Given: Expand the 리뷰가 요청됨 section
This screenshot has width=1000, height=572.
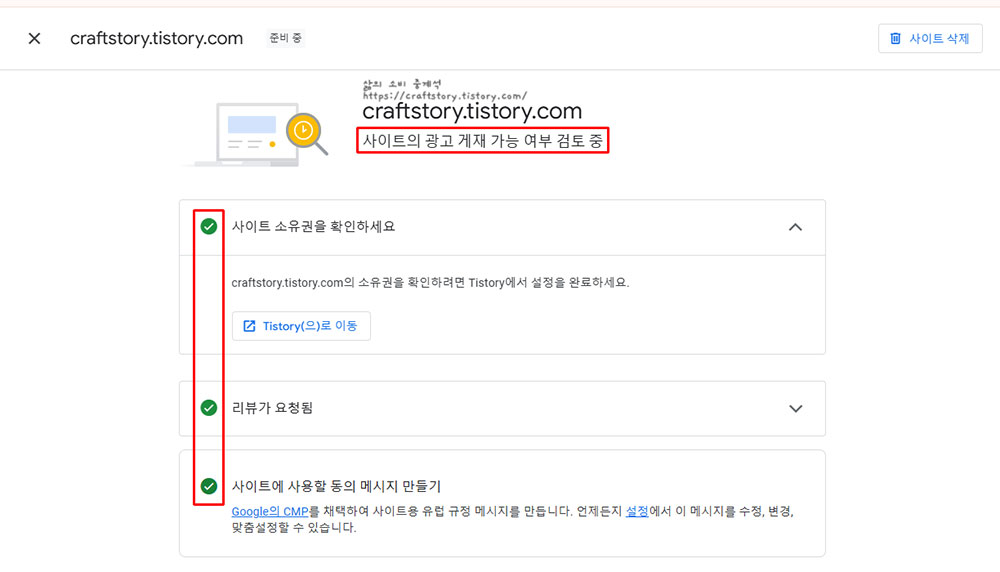Looking at the screenshot, I should pyautogui.click(x=795, y=408).
